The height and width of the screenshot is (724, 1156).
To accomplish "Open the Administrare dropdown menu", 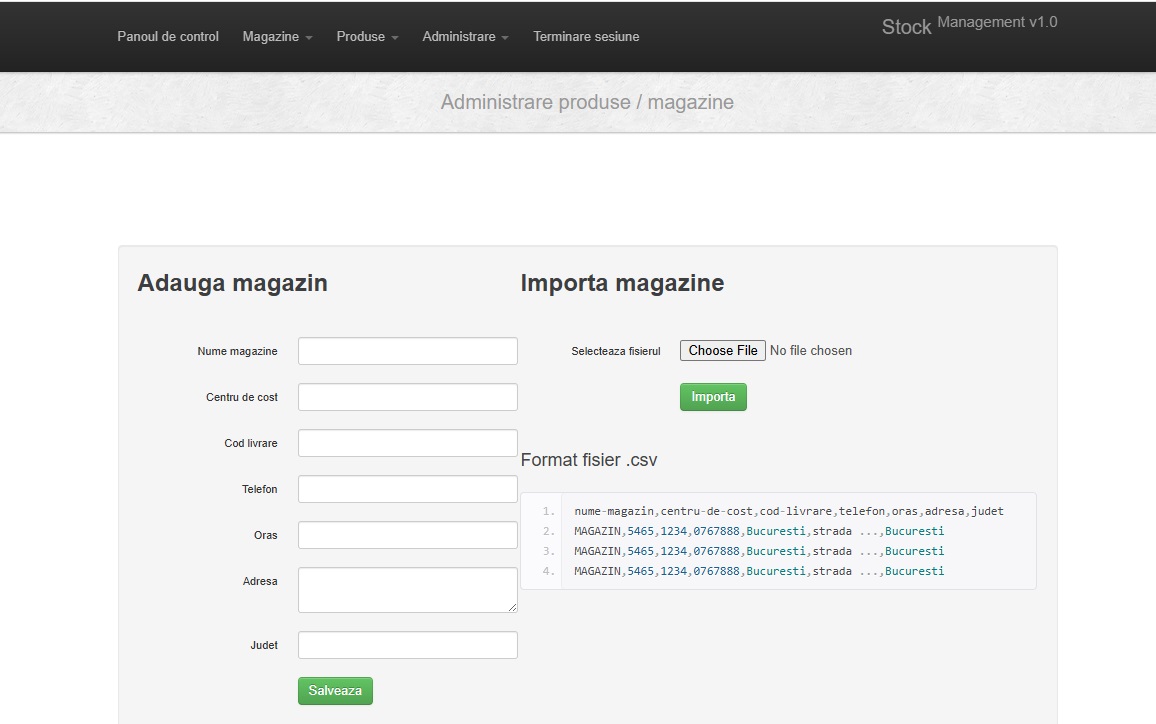I will pos(465,37).
